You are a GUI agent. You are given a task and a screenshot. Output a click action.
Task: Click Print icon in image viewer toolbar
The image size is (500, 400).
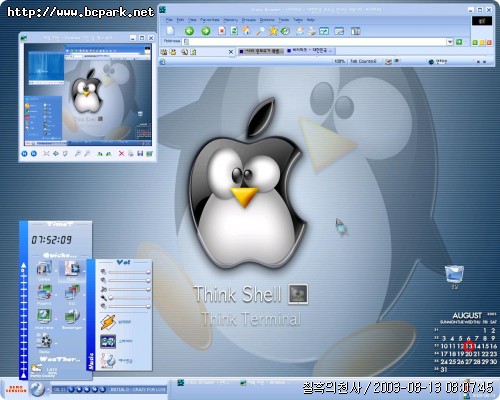(131, 153)
